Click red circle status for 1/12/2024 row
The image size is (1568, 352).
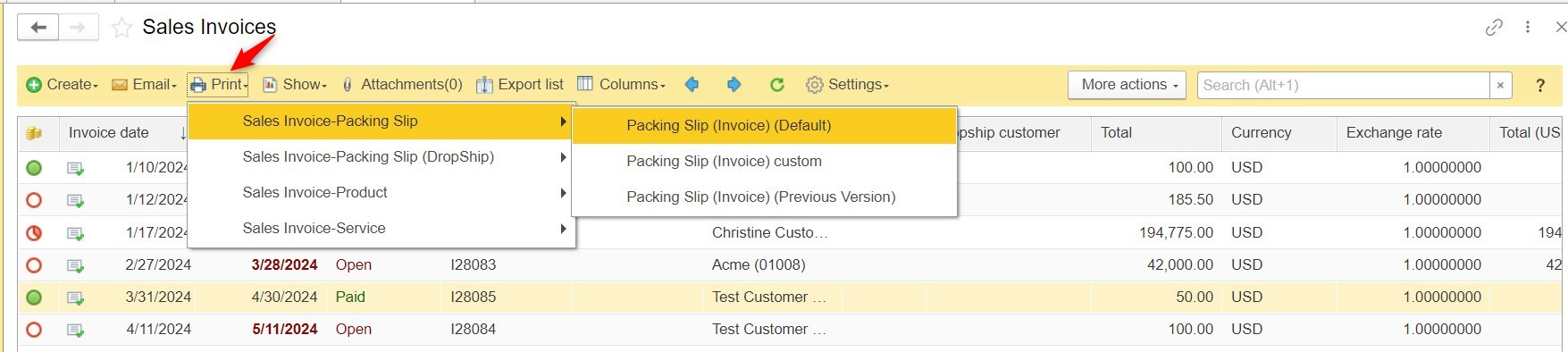click(34, 200)
